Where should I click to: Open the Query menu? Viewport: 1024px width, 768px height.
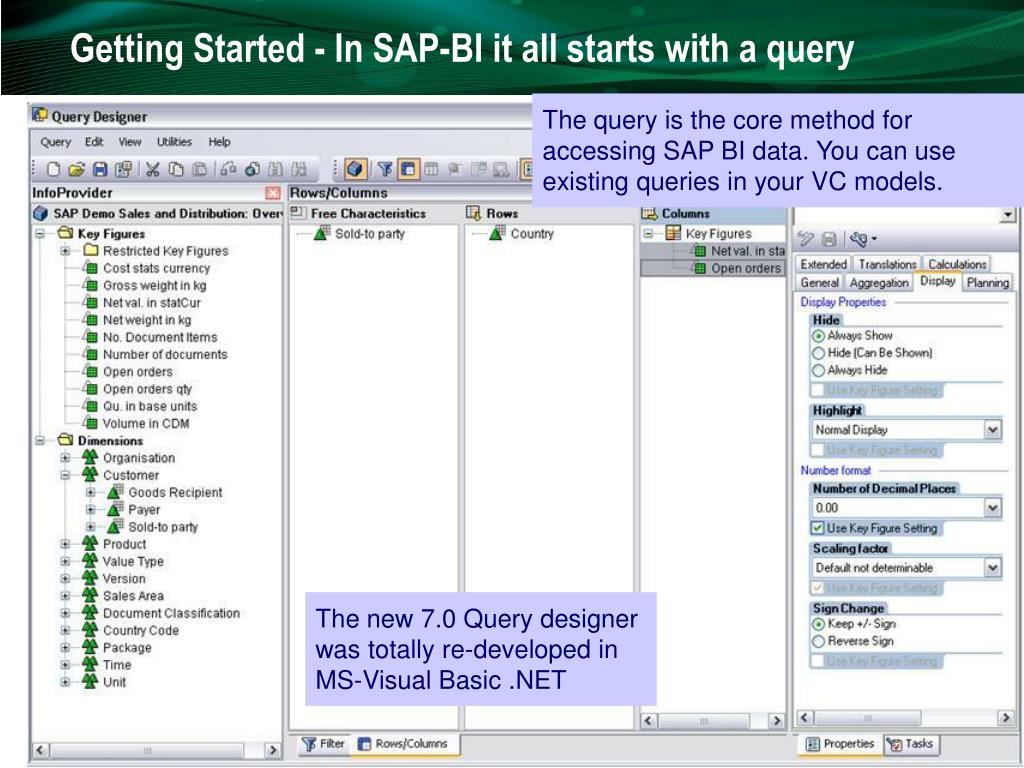coord(56,142)
